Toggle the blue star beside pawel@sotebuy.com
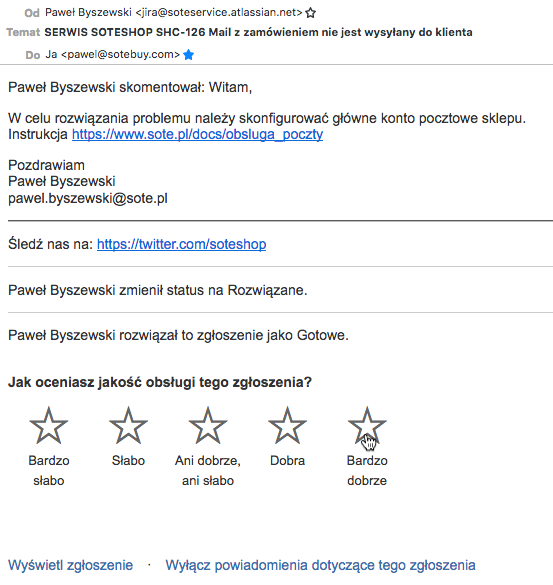The height and width of the screenshot is (585, 553). pos(189,55)
